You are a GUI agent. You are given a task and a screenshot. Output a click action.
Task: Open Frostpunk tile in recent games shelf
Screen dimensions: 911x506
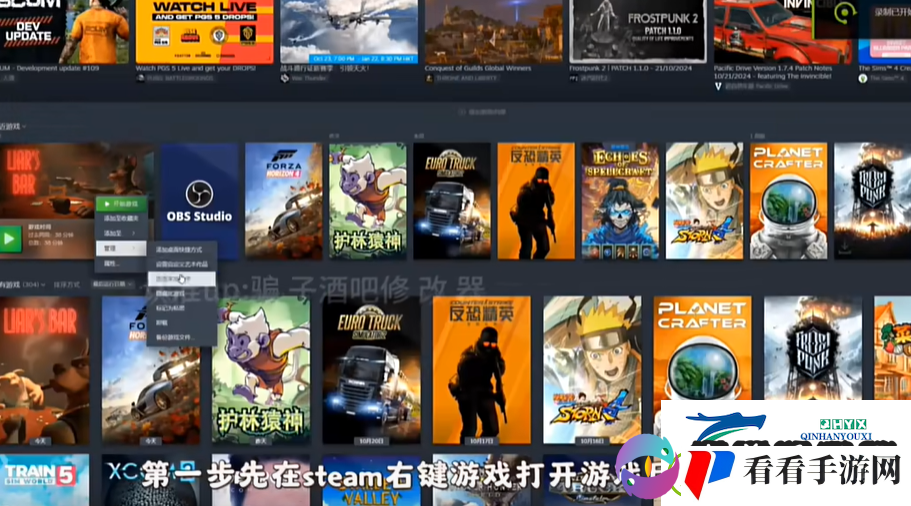873,201
